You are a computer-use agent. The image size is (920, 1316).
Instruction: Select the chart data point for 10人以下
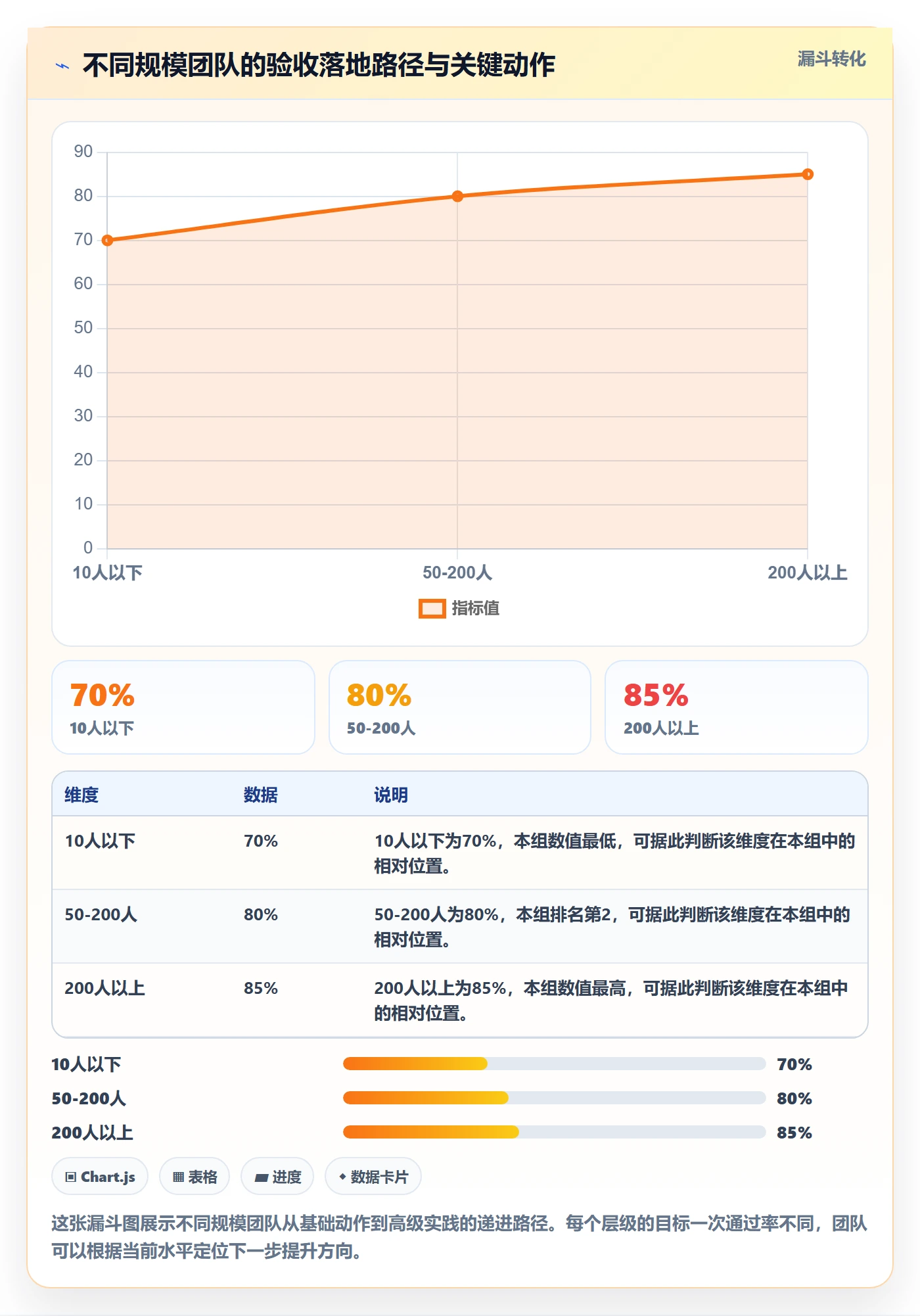tap(108, 241)
